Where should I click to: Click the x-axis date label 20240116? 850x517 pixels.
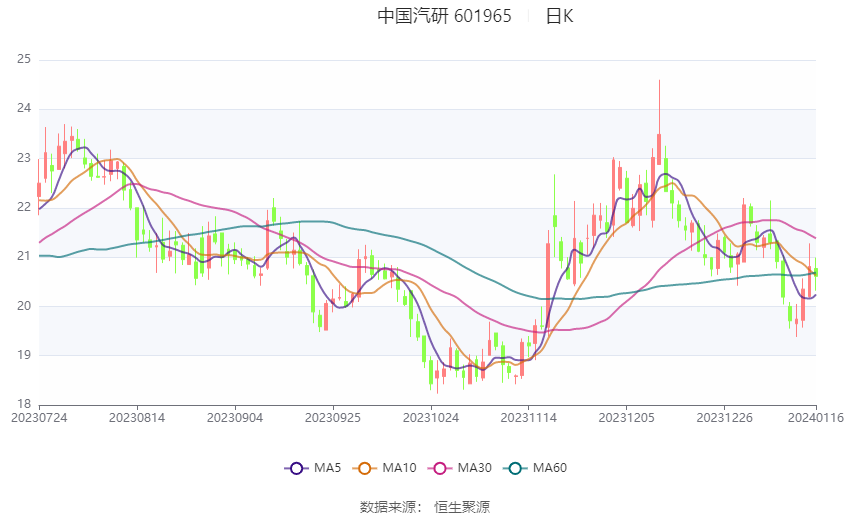tap(816, 418)
